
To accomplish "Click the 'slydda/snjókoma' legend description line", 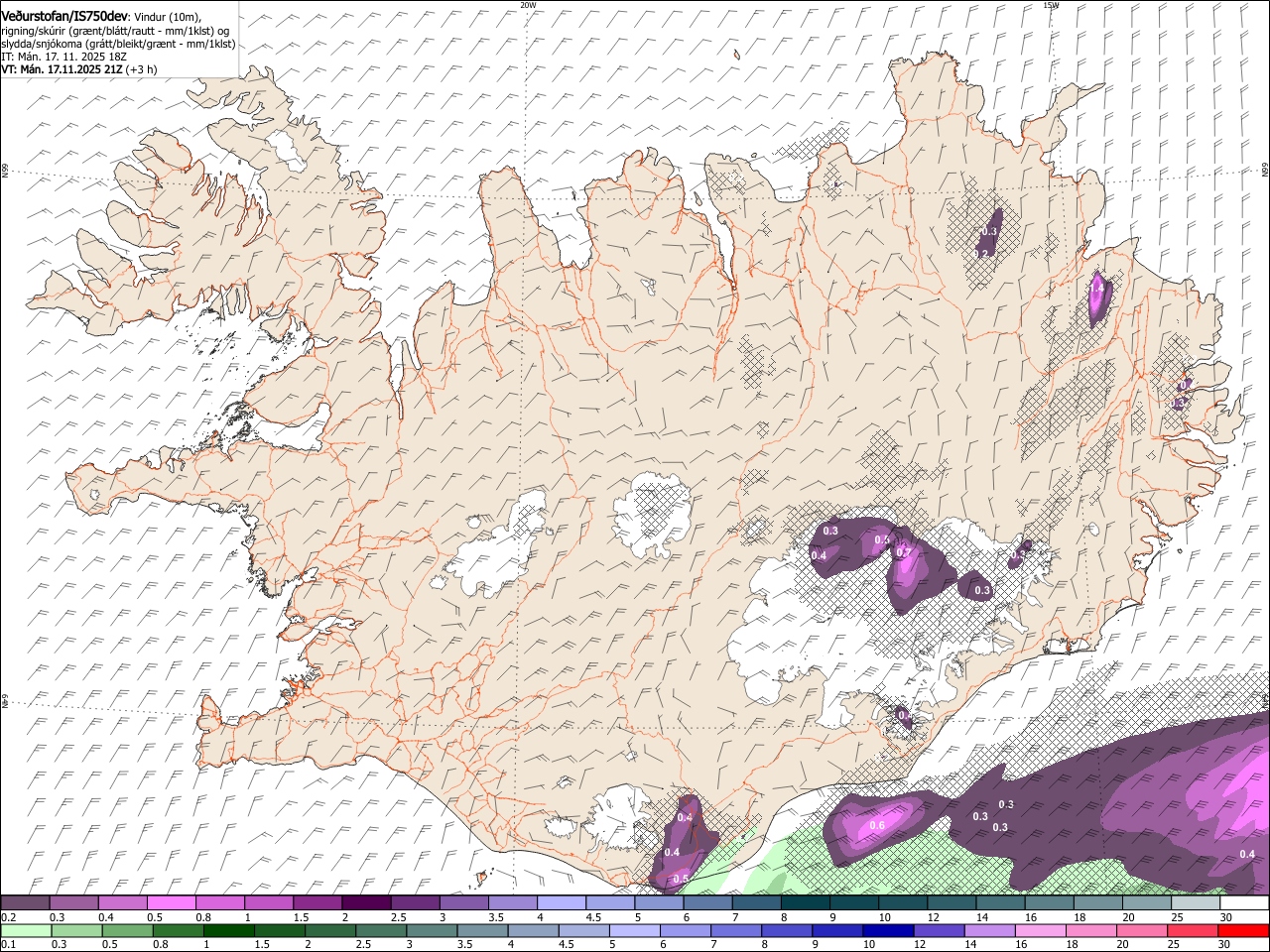I will 118,44.
